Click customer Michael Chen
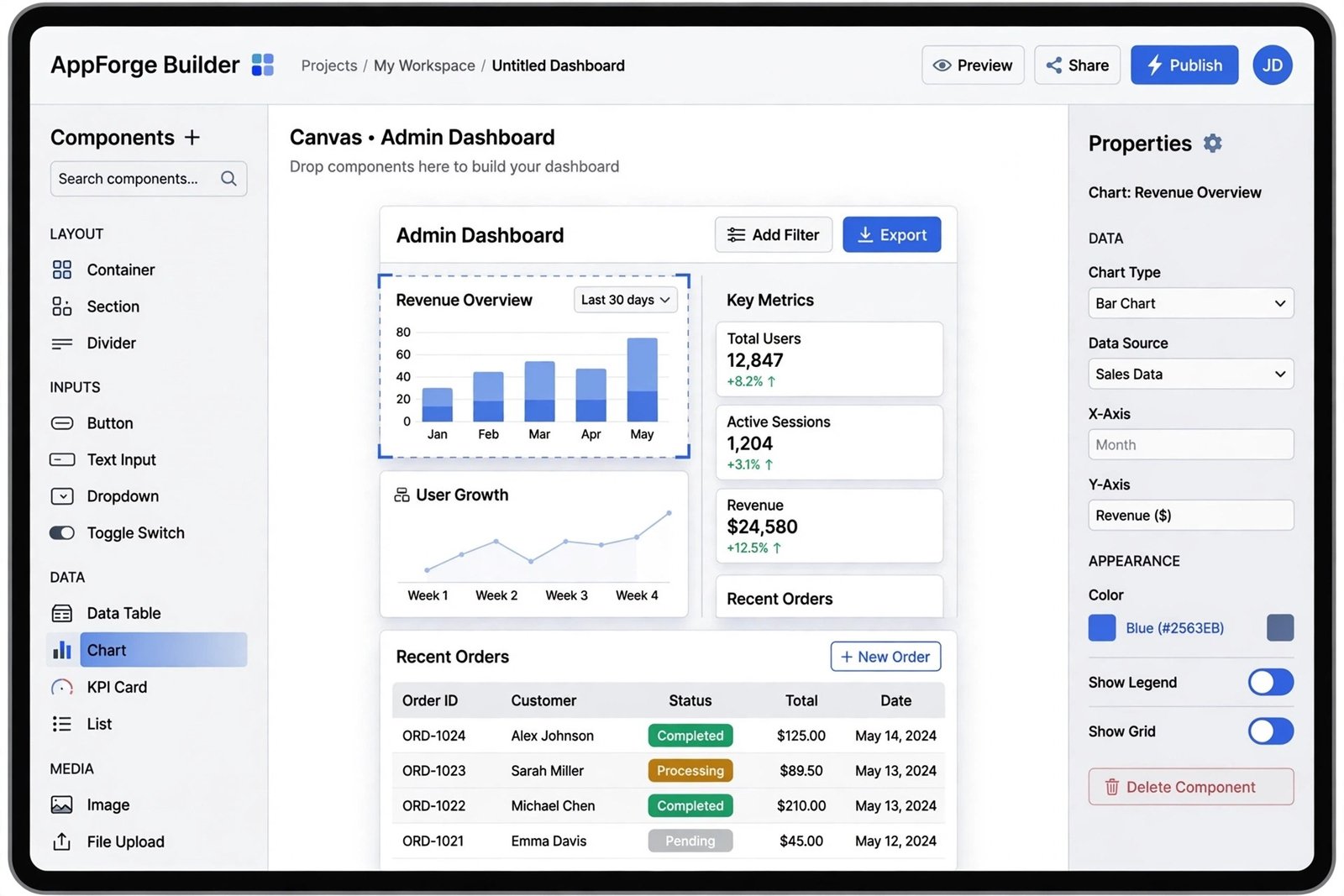 pos(553,806)
